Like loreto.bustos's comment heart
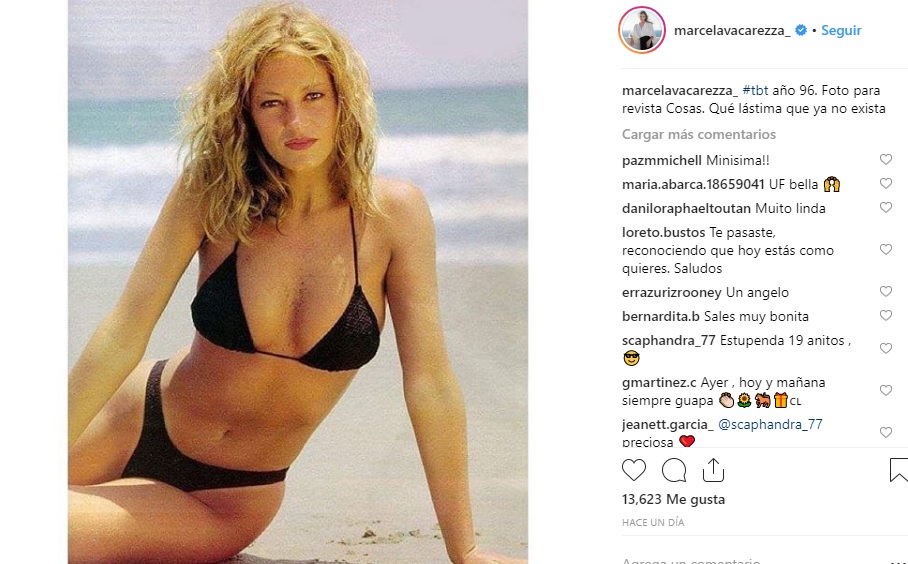This screenshot has height=564, width=908. click(x=885, y=249)
